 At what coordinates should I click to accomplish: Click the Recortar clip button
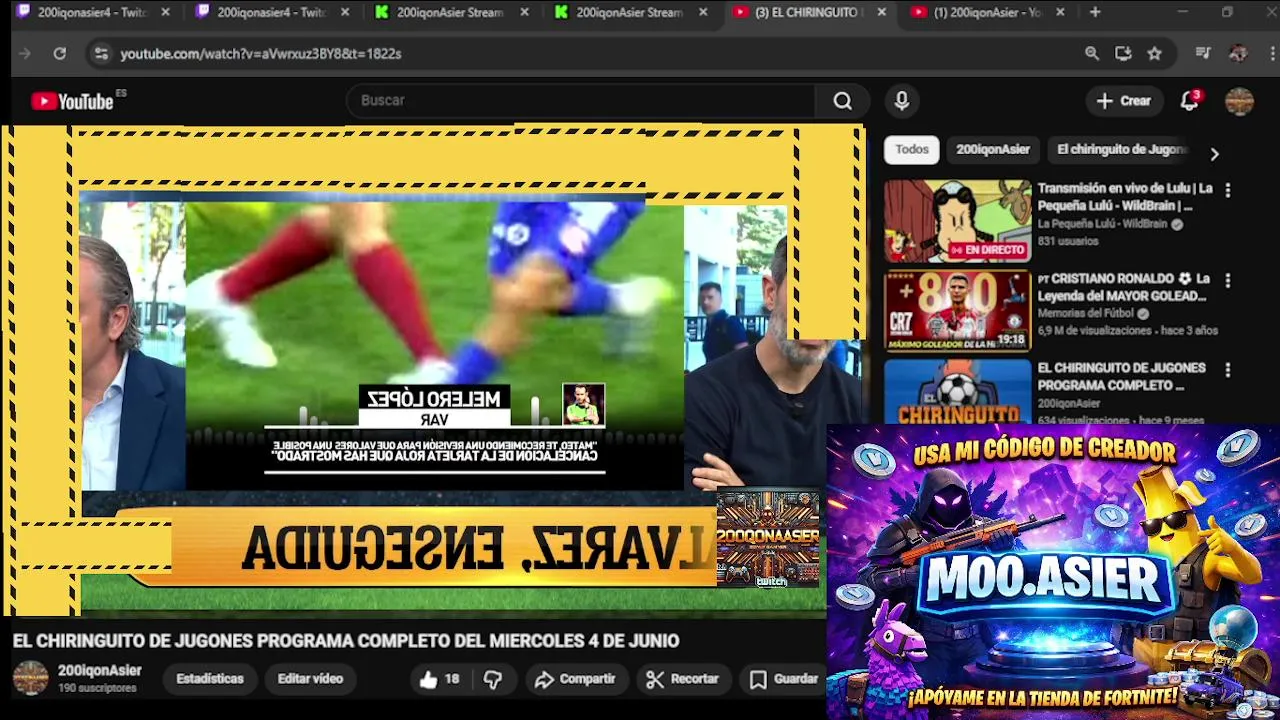coord(682,679)
